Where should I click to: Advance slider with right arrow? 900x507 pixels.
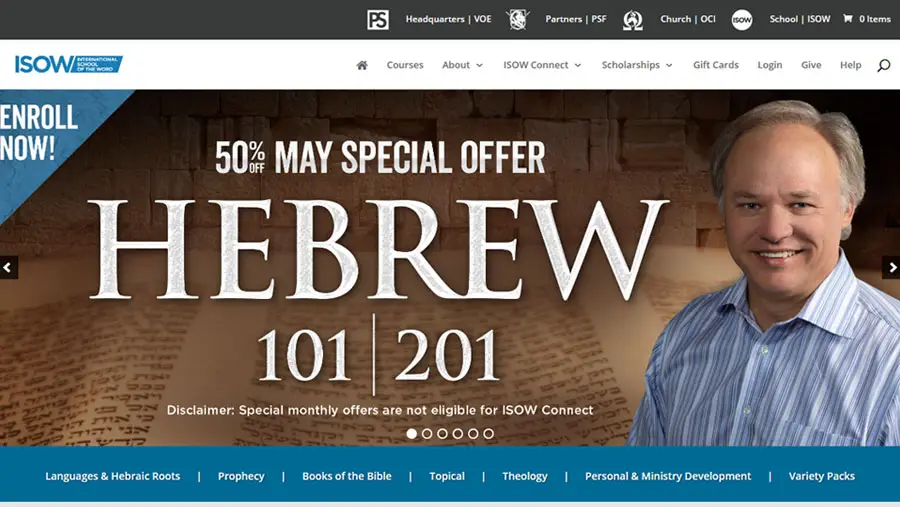pyautogui.click(x=891, y=267)
